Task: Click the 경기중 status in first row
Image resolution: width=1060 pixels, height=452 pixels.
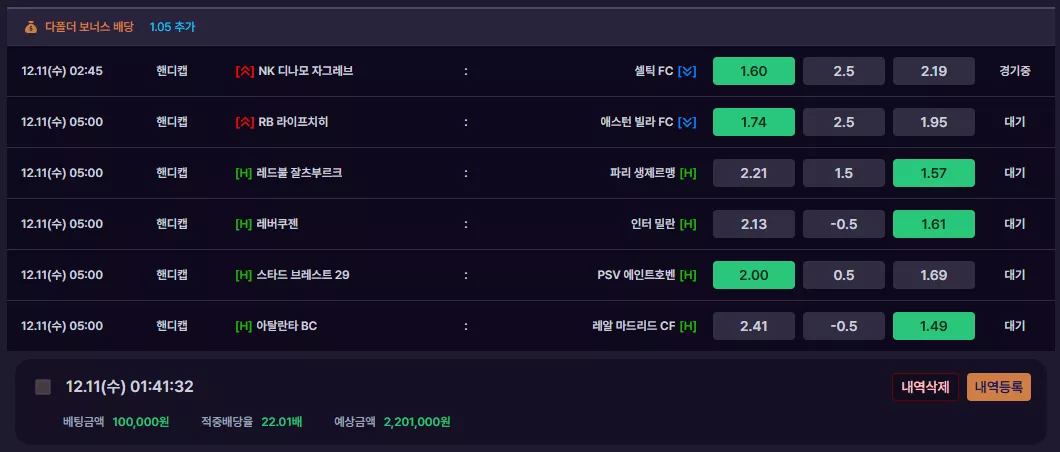Action: pos(1015,71)
